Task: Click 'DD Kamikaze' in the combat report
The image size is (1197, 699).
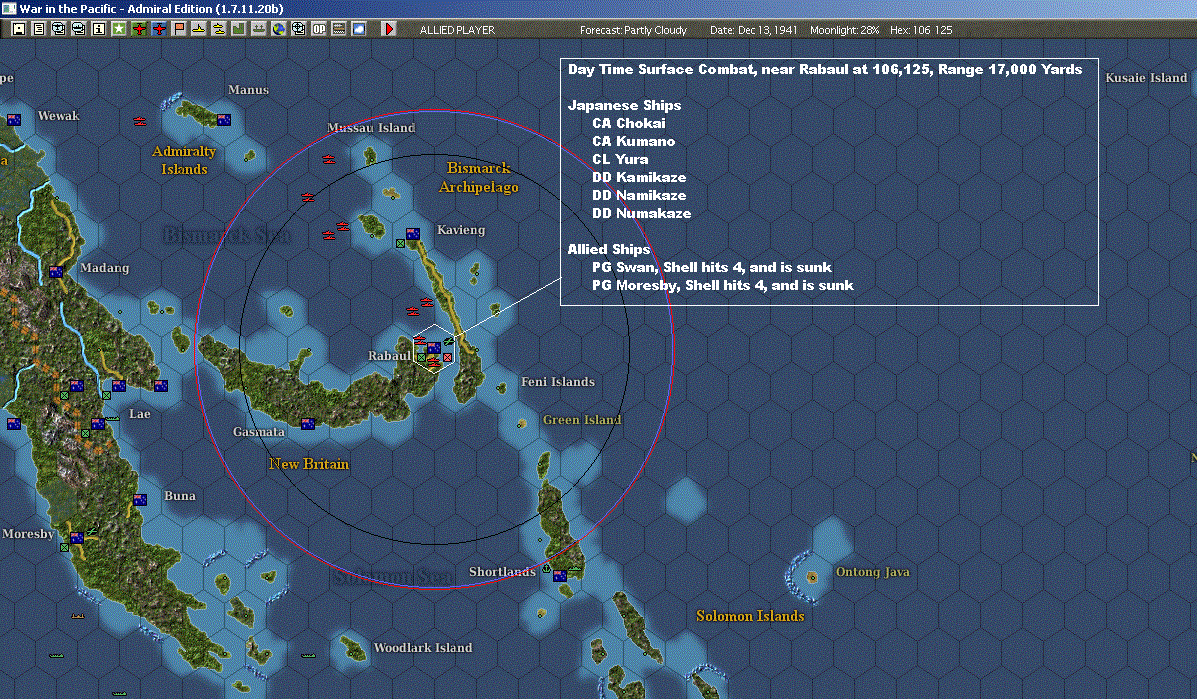Action: pyautogui.click(x=639, y=177)
